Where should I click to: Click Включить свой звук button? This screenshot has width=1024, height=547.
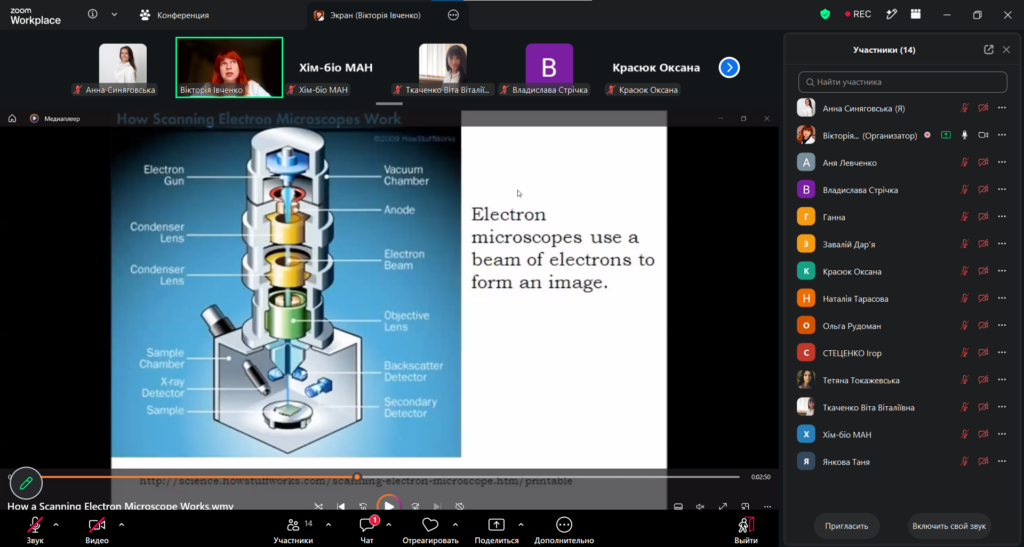click(949, 526)
